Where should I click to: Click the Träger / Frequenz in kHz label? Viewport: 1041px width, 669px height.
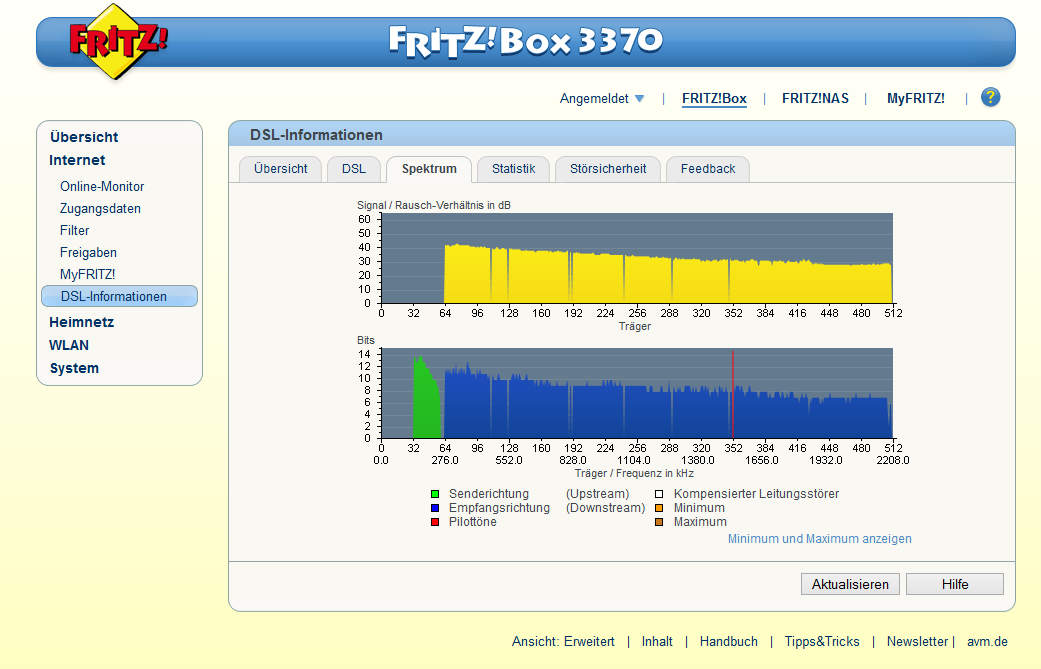[x=634, y=473]
